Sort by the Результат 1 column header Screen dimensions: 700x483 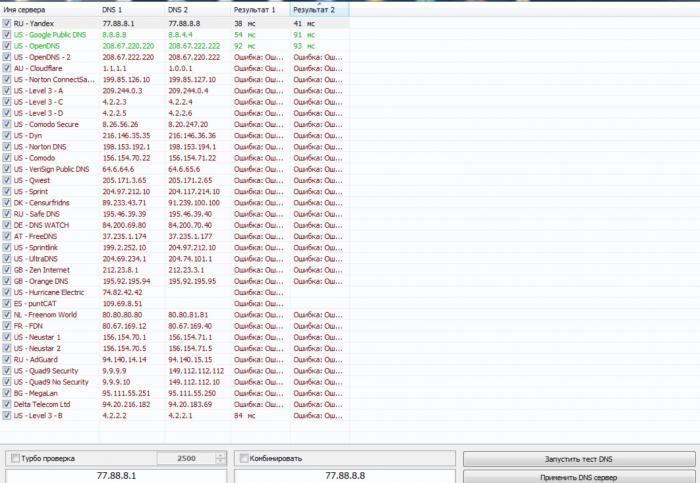tap(261, 9)
